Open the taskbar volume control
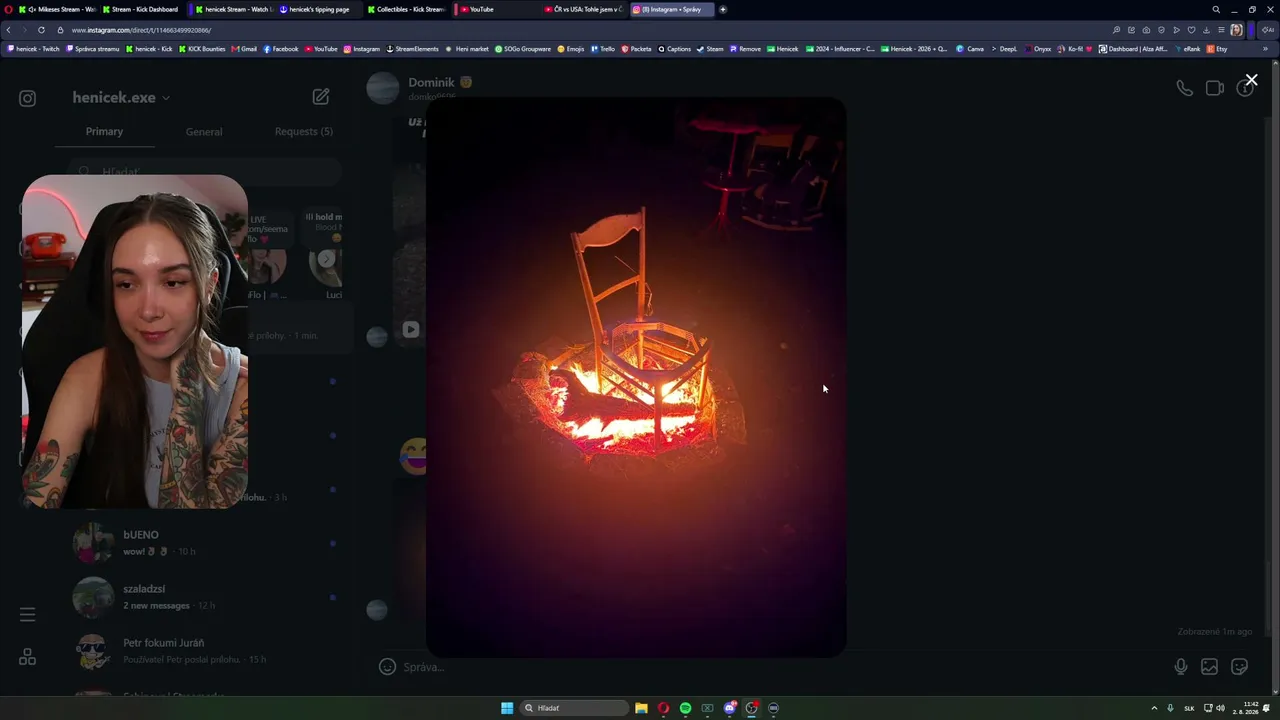This screenshot has width=1280, height=720. click(x=1220, y=708)
